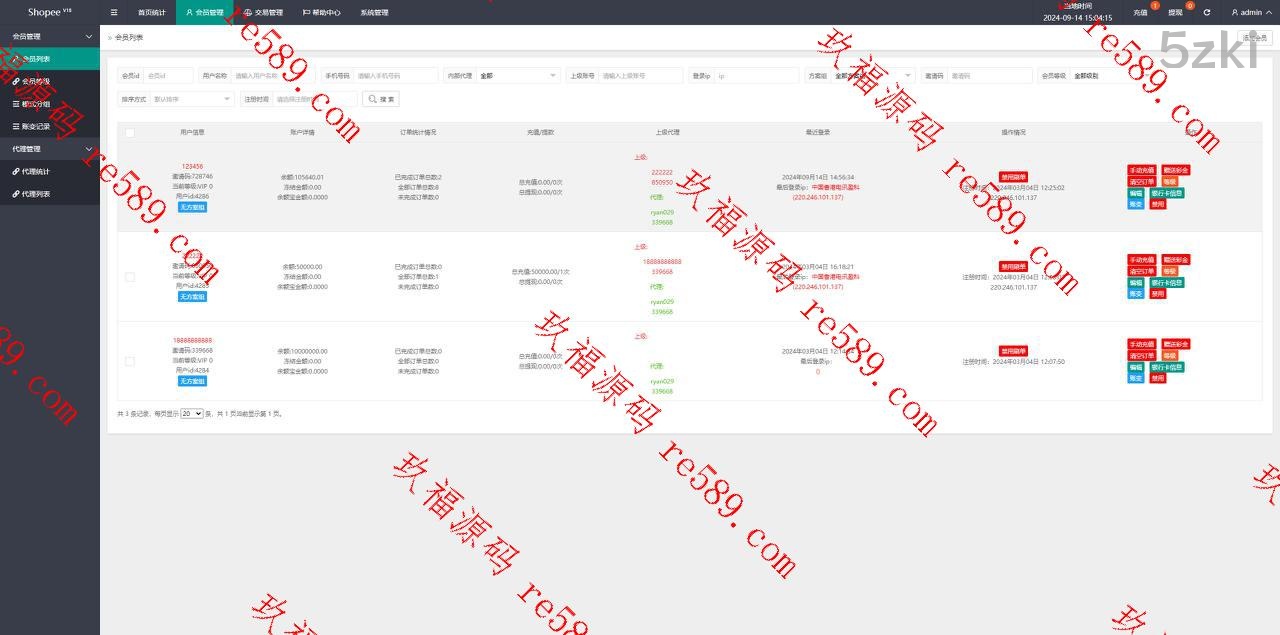Click 银行卡信息 for user 123456
Image resolution: width=1280 pixels, height=635 pixels.
[x=1166, y=193]
